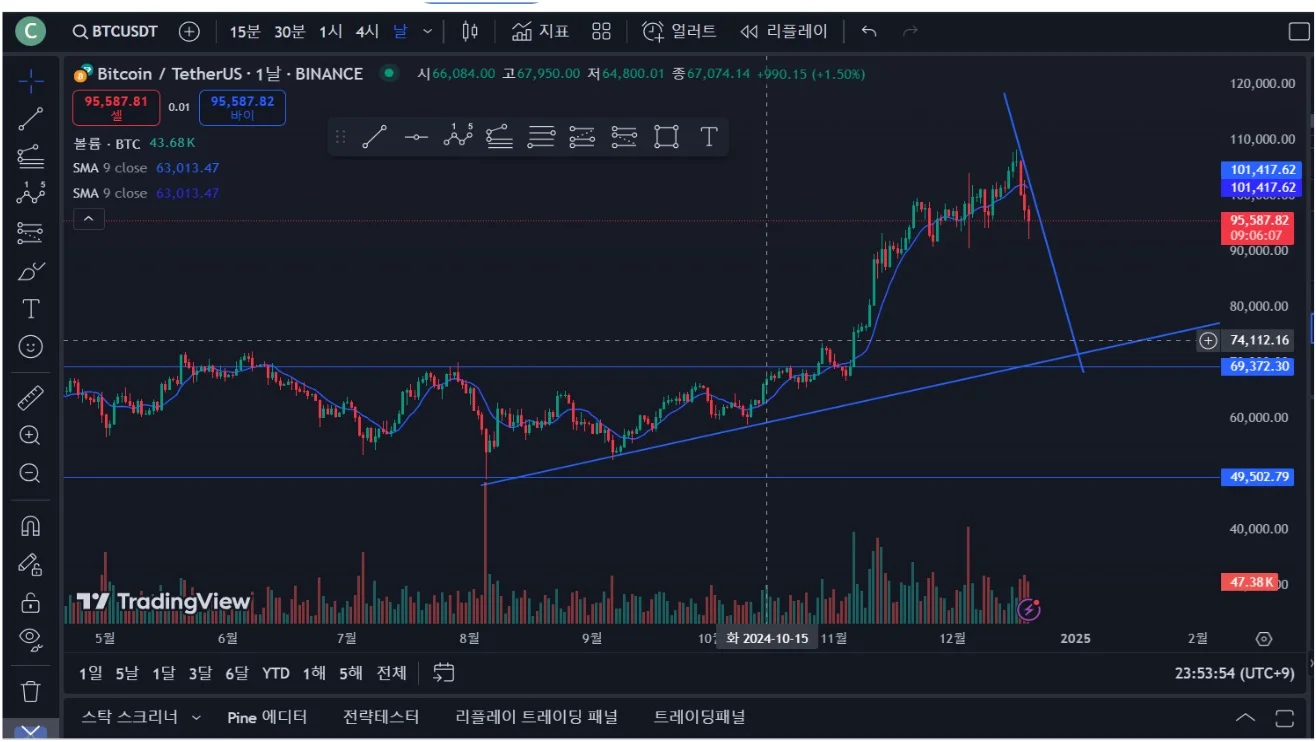Pick trend line in the floating drawing toolbar
The image size is (1316, 742).
click(x=375, y=137)
